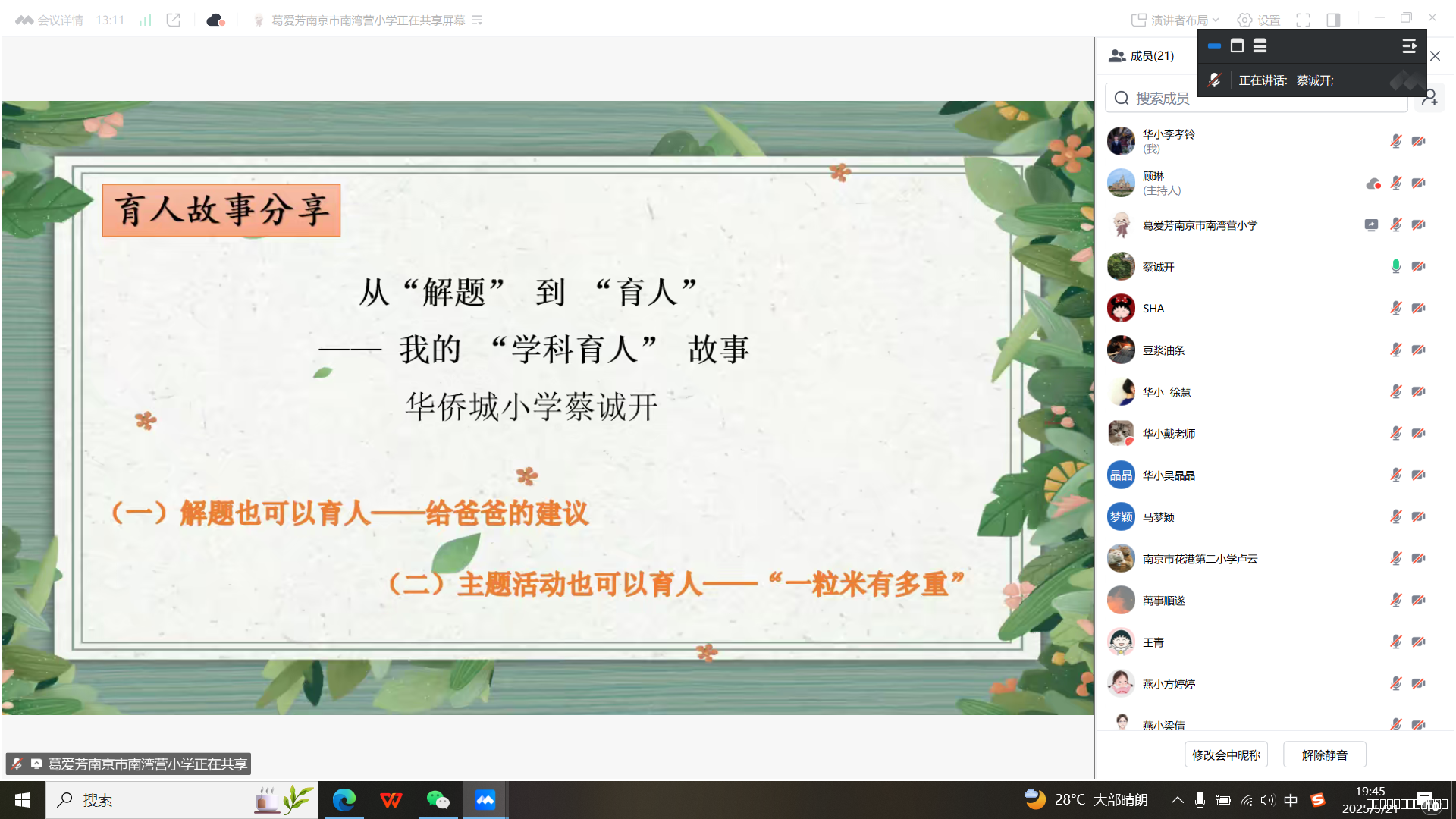Click the blue collapse bar in floating window
The image size is (1456, 819).
pyautogui.click(x=1214, y=46)
